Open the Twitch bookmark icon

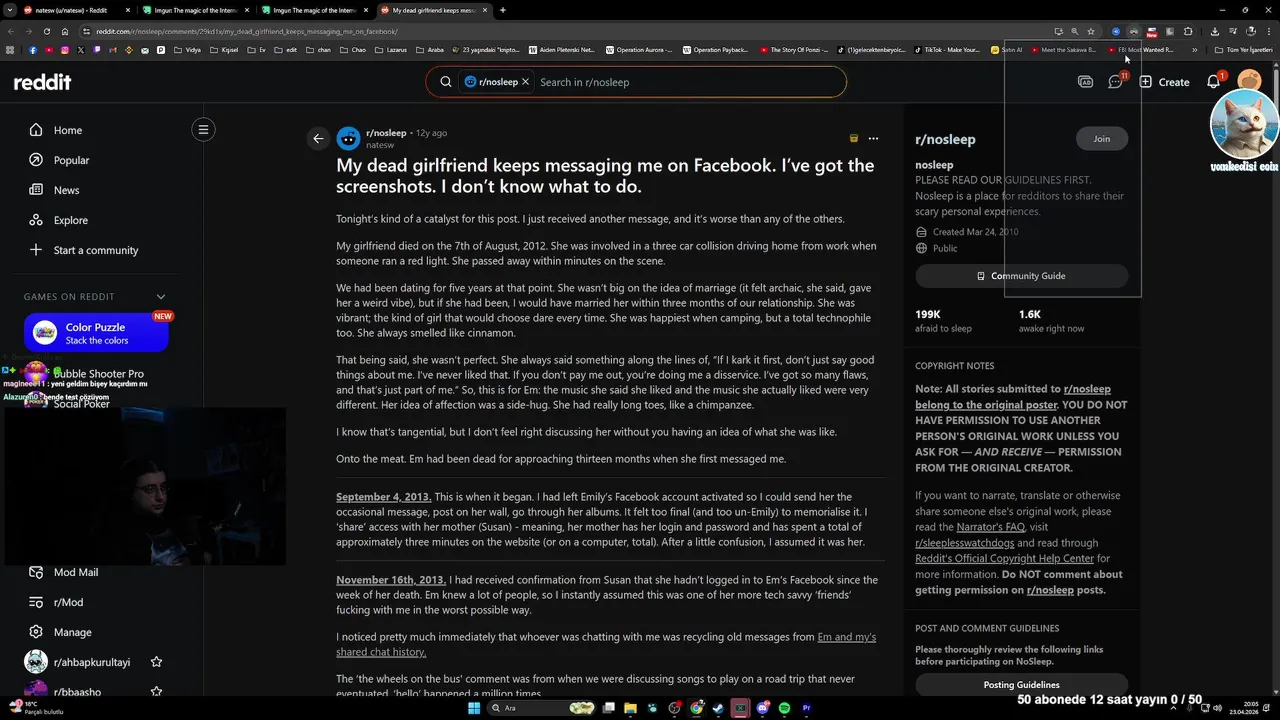click(x=97, y=49)
